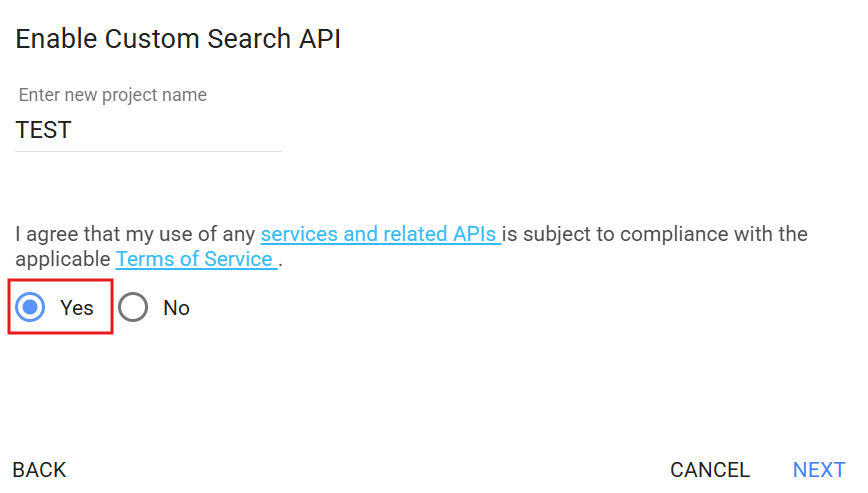Select the No radio button
This screenshot has height=493, width=868.
pos(133,307)
